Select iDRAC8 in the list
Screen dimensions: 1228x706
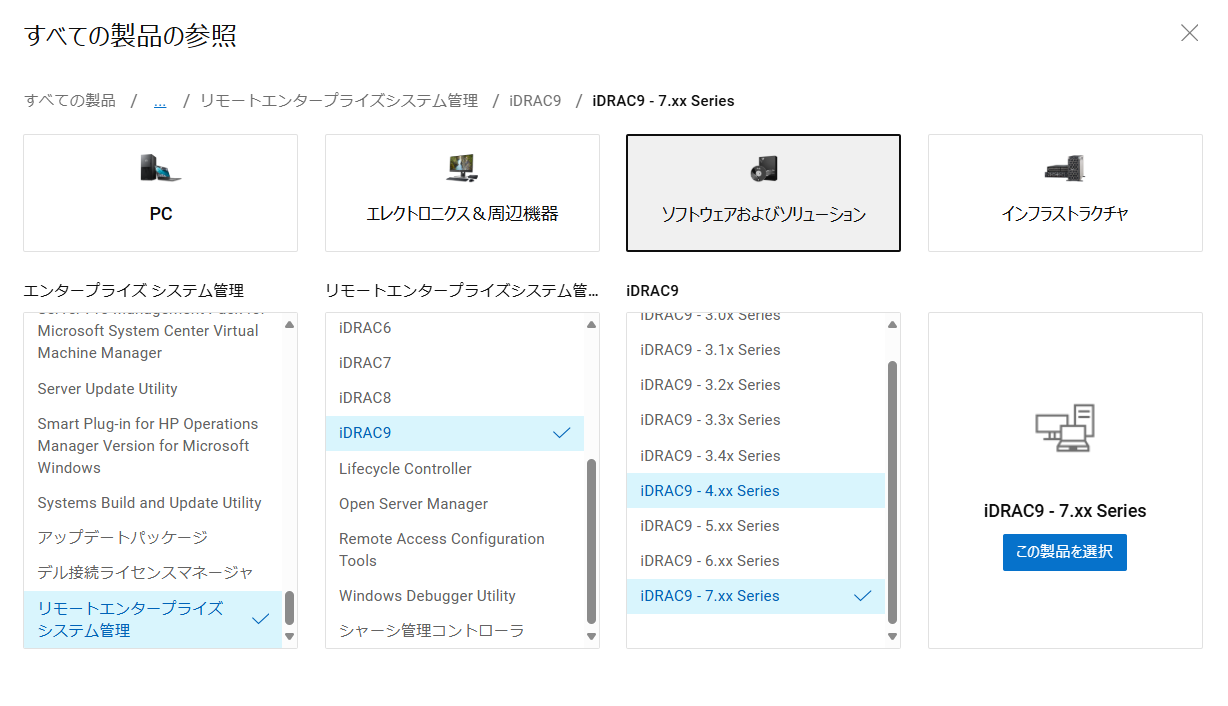(x=455, y=398)
